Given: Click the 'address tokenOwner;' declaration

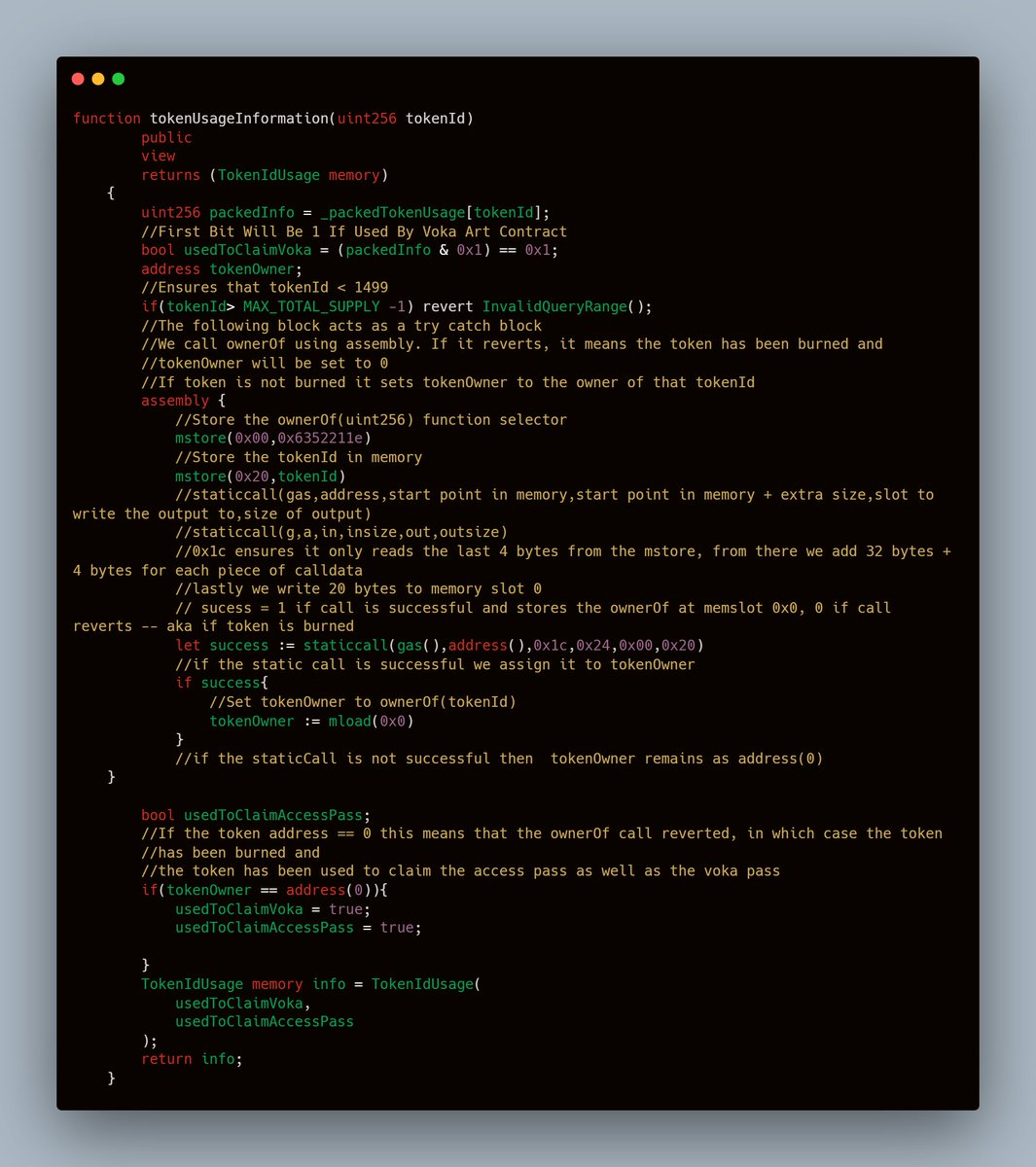Looking at the screenshot, I should (x=222, y=269).
